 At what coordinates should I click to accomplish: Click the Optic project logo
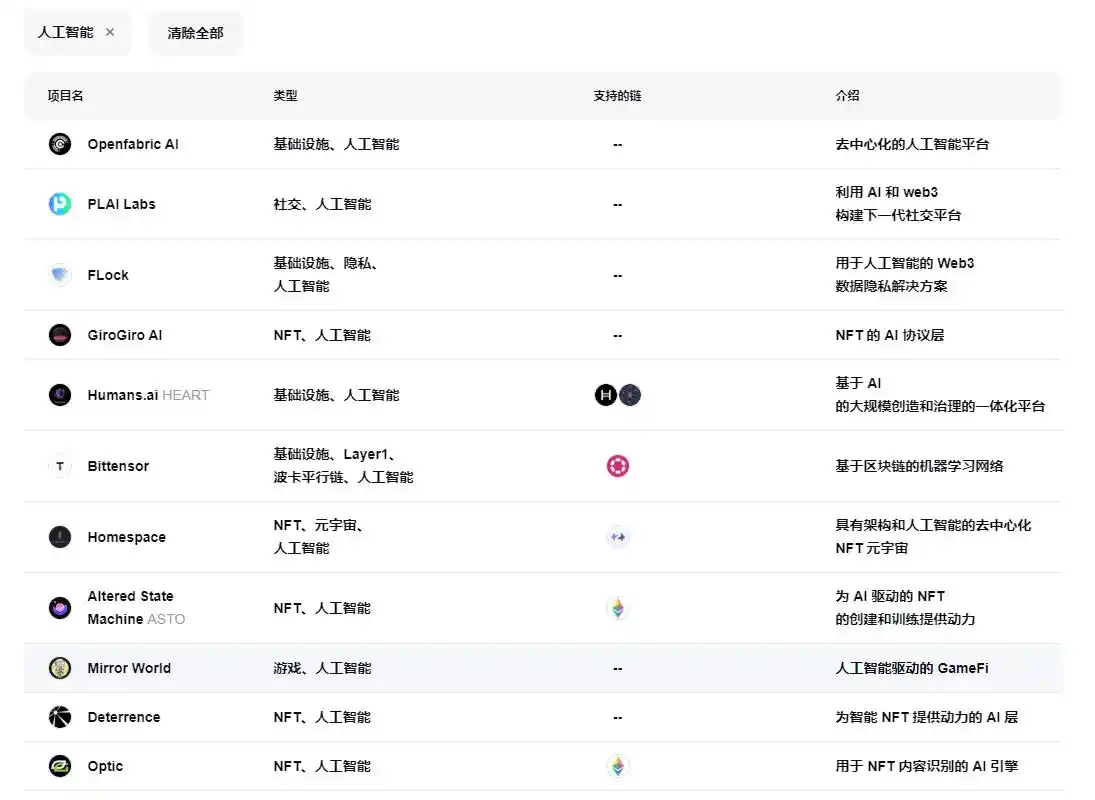[x=60, y=766]
